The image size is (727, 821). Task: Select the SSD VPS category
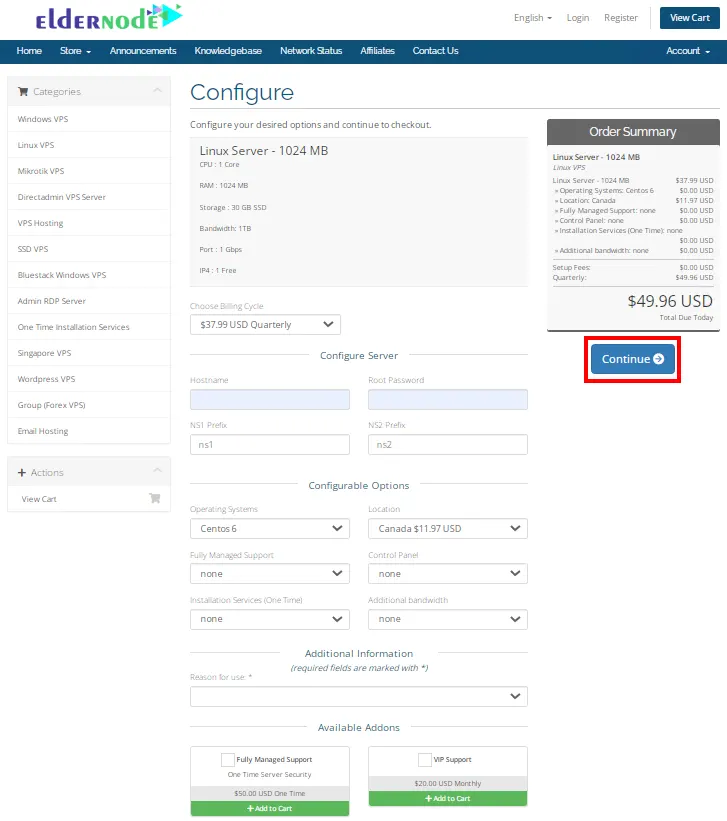89,249
